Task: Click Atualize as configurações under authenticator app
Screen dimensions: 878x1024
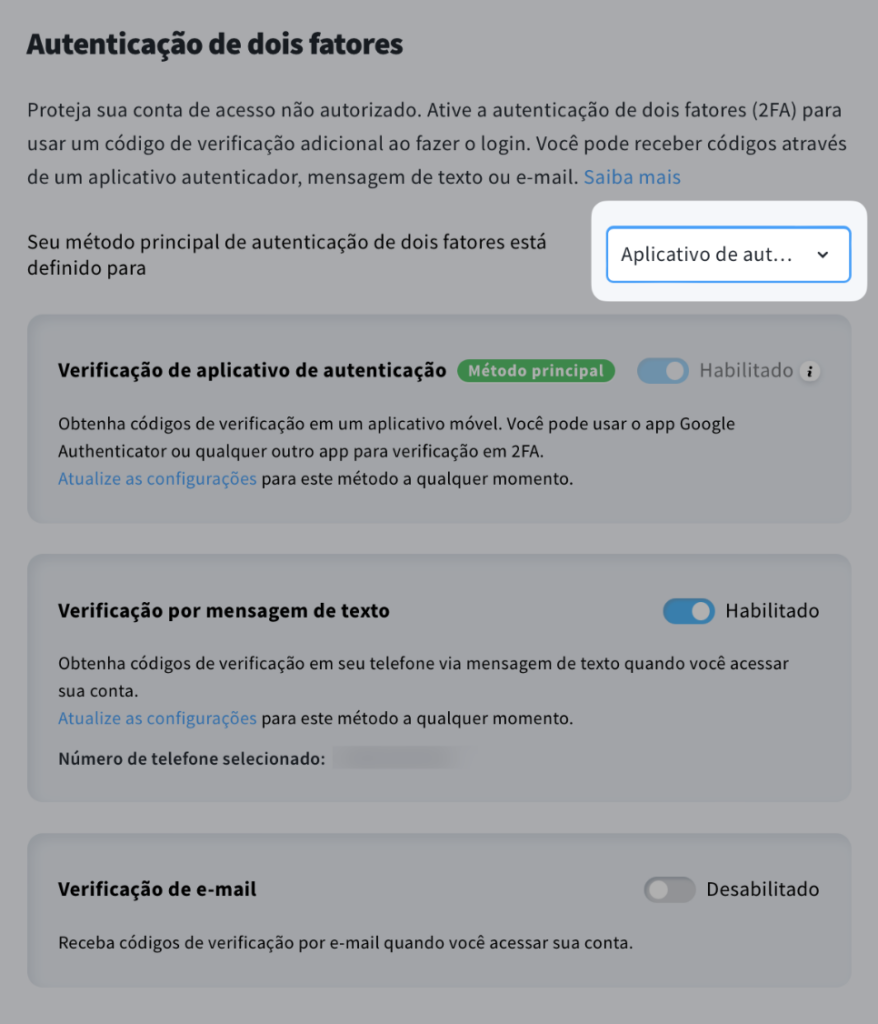Action: [157, 479]
